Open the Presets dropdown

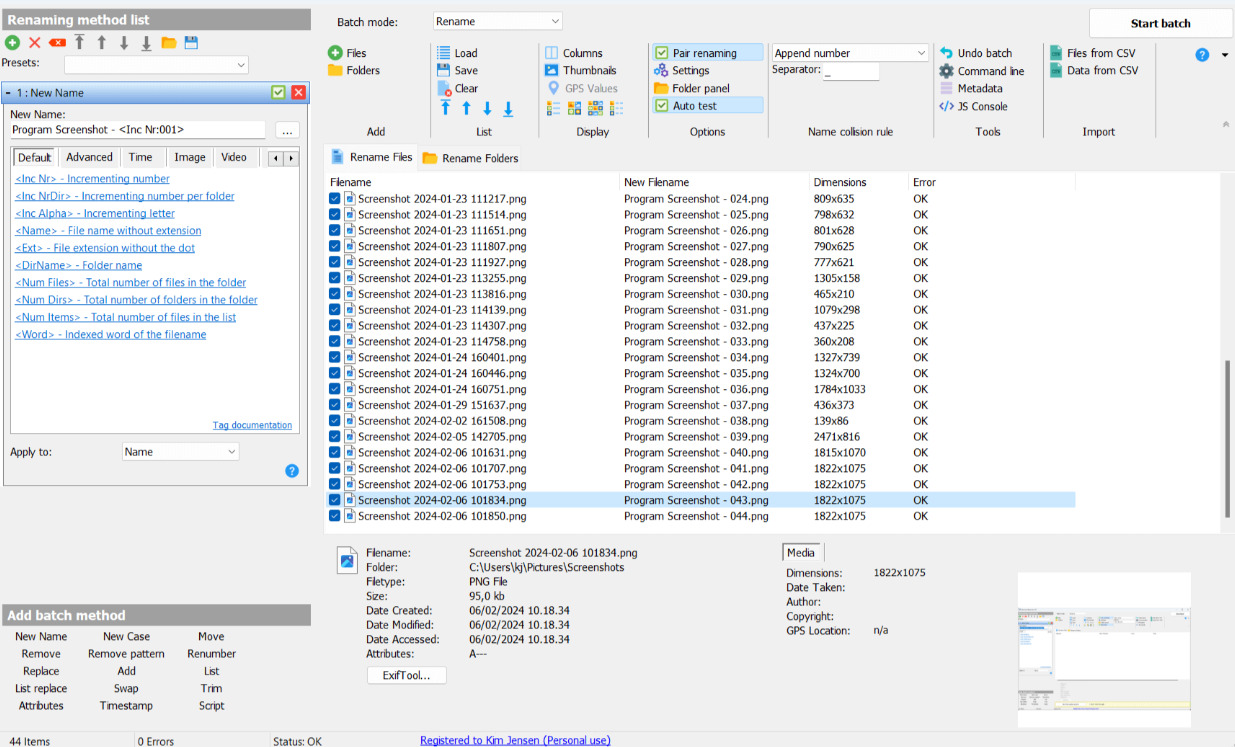click(x=156, y=64)
